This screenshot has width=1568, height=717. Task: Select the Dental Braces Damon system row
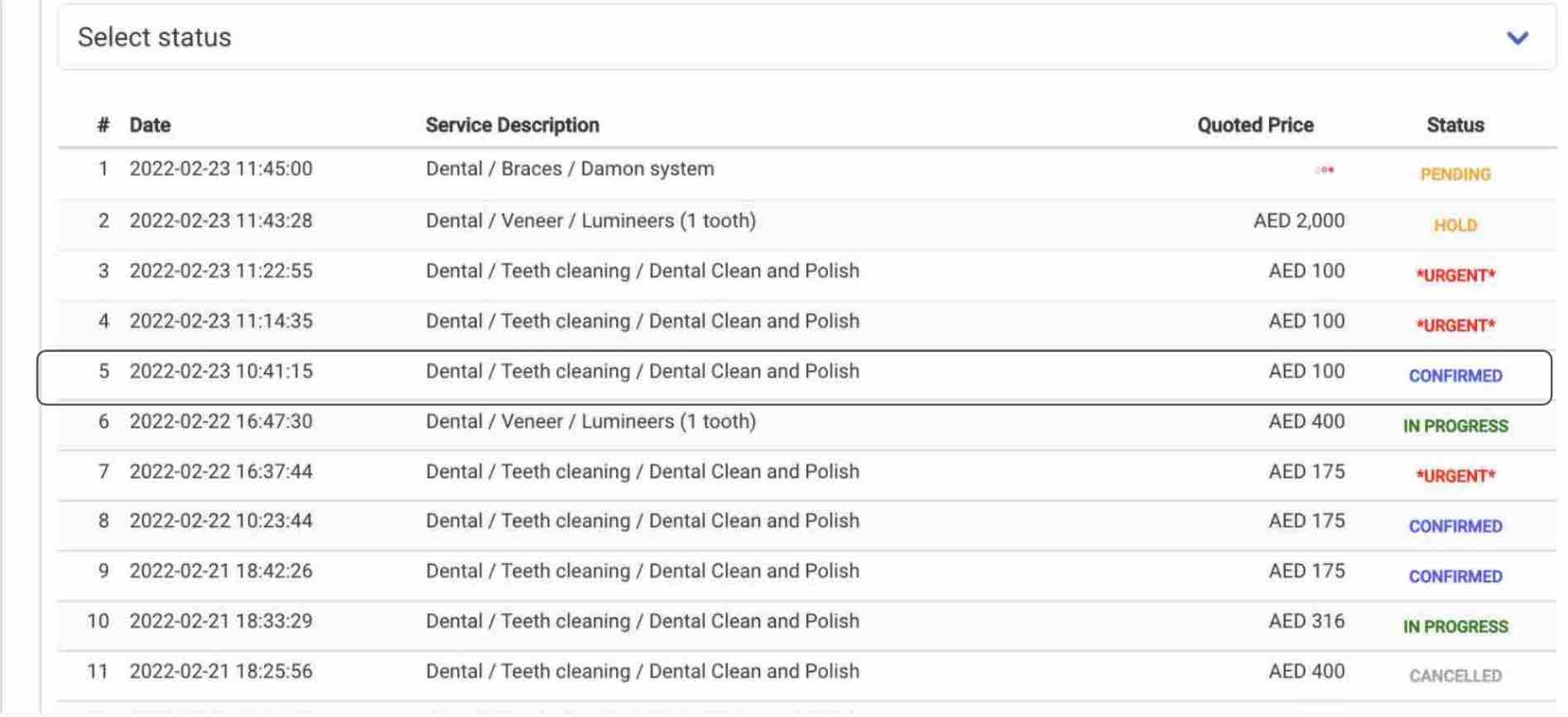[x=807, y=174]
